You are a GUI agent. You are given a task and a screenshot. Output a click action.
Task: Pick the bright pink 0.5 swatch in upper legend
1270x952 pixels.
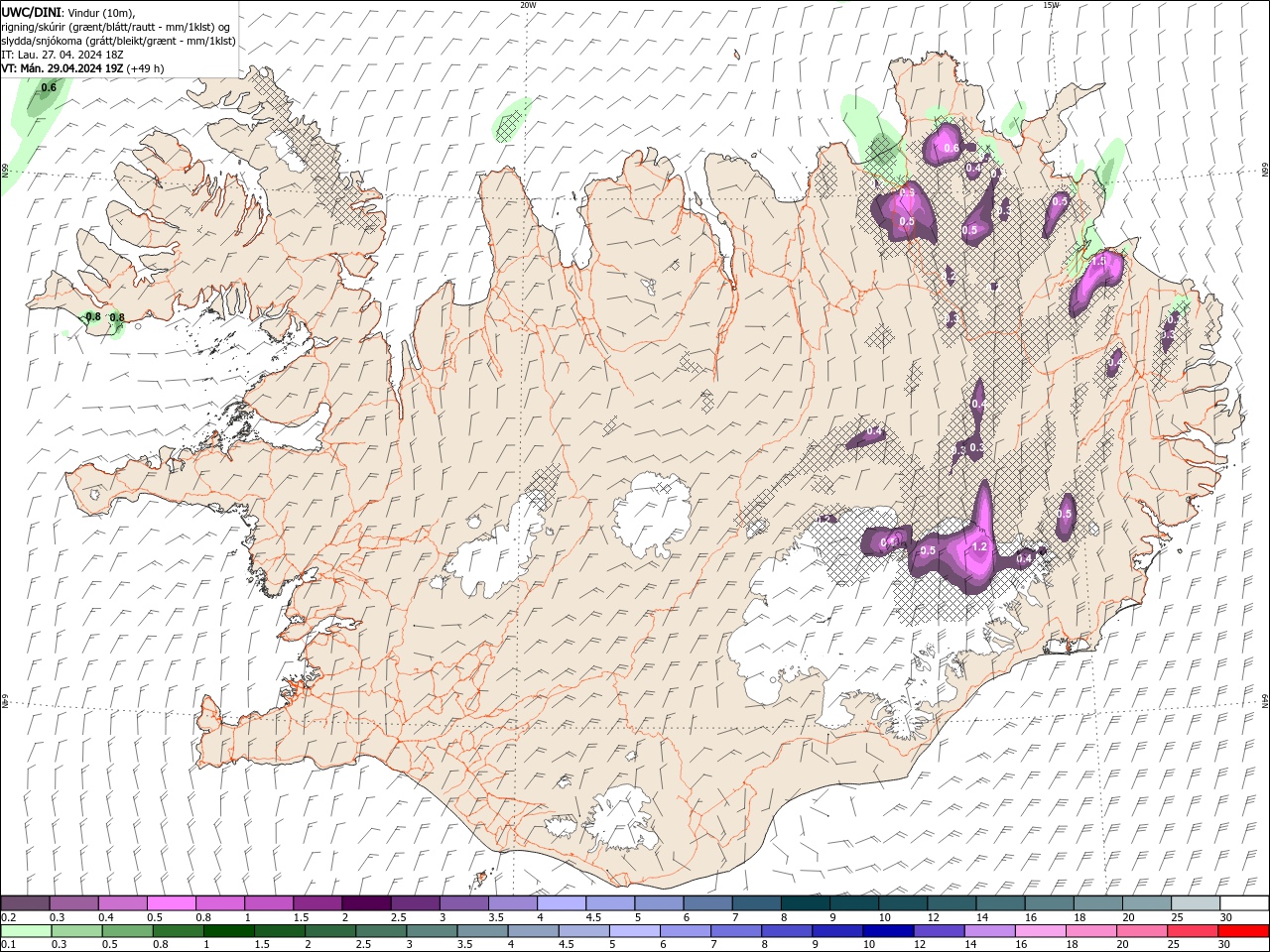tap(171, 903)
